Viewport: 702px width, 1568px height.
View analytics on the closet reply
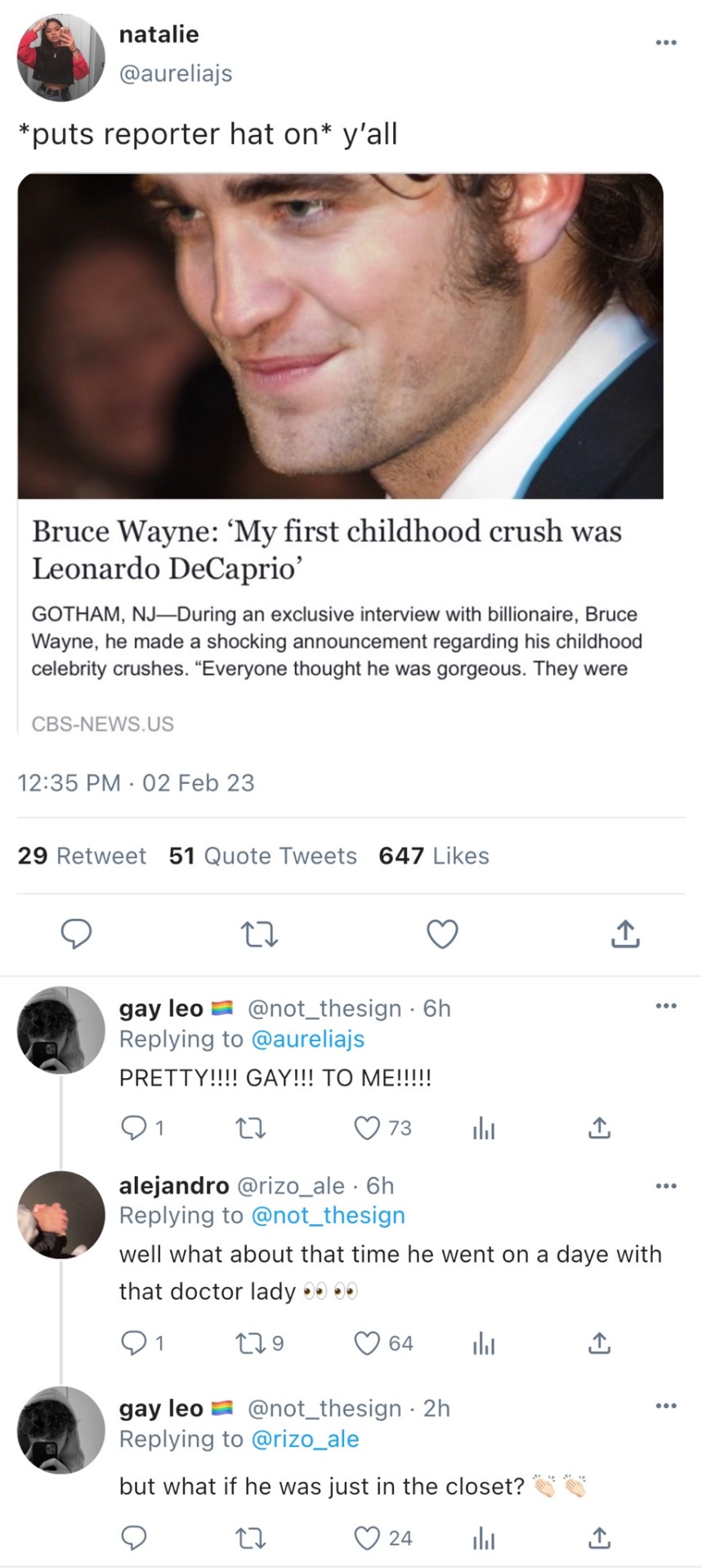coord(484,1539)
